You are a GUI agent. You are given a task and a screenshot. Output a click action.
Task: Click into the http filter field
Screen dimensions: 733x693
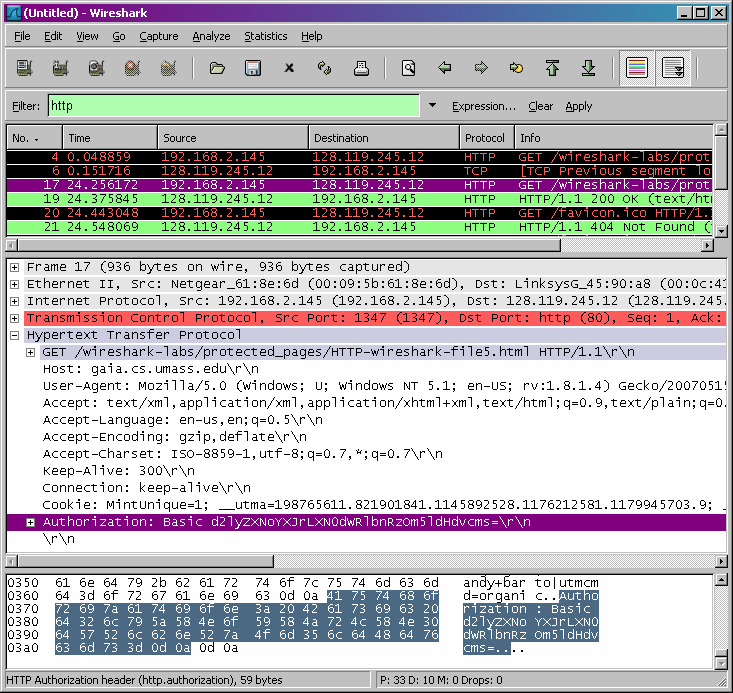(x=234, y=106)
